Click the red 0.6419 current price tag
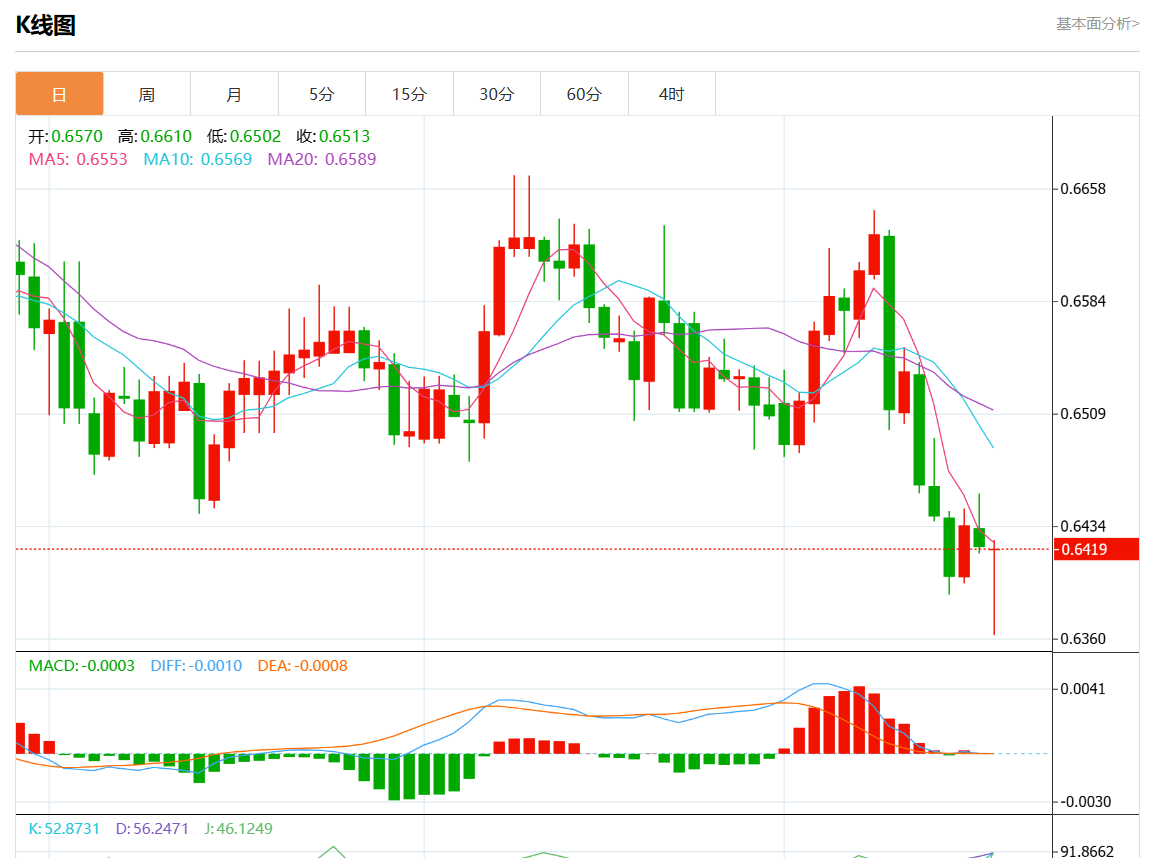Viewport: 1172px width, 858px height. pos(1096,549)
